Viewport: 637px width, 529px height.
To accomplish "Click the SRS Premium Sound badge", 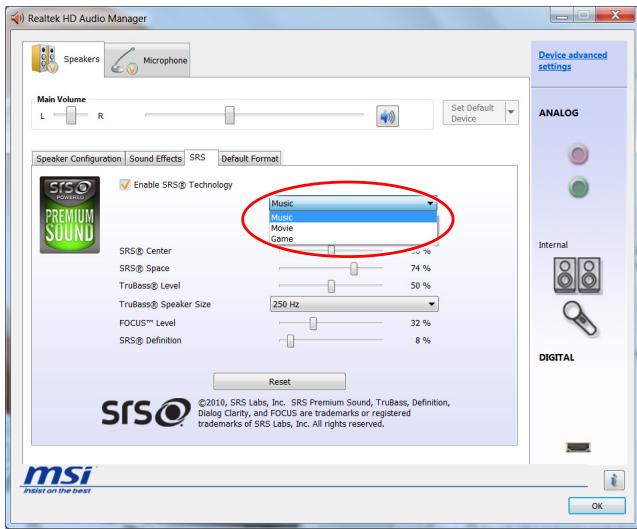I will [x=69, y=215].
